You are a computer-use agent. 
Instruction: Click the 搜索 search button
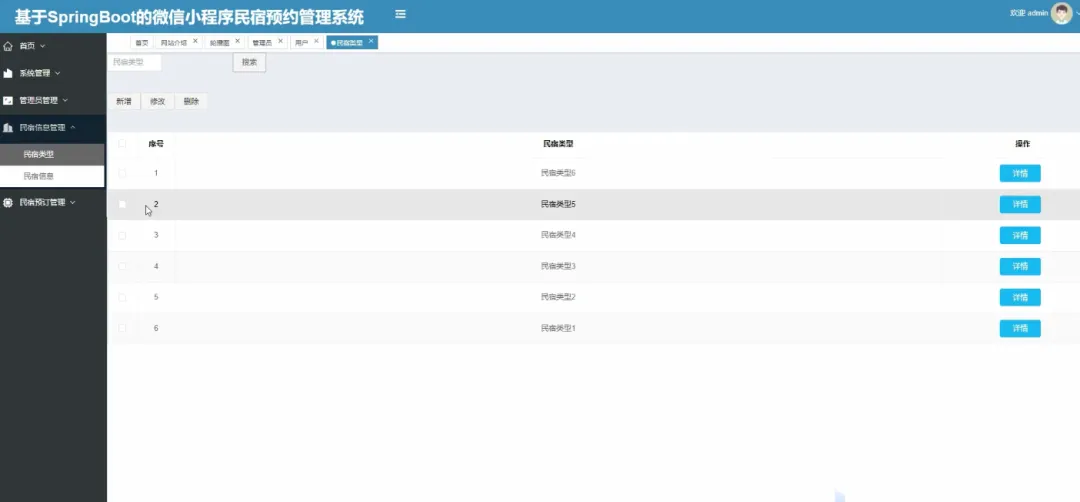click(249, 63)
